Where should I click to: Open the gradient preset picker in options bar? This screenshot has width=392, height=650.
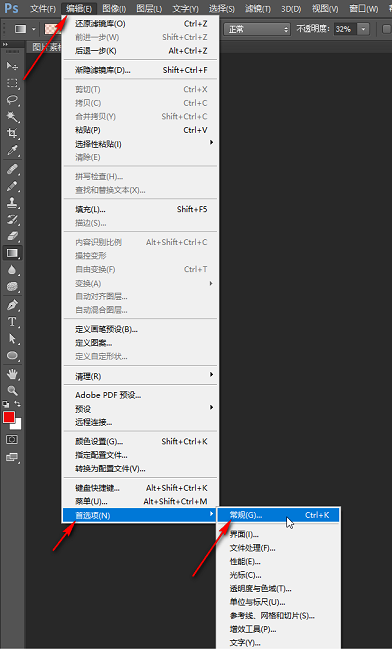click(53, 29)
